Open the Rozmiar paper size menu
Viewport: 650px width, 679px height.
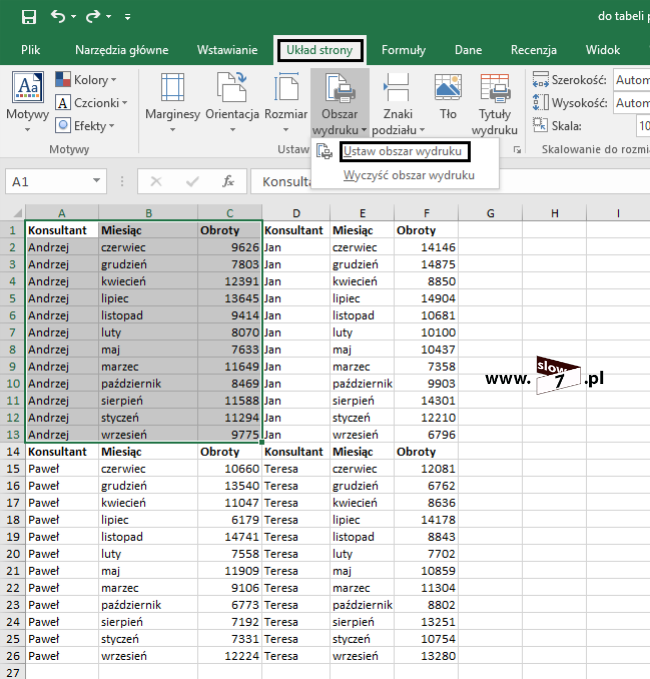tap(286, 102)
